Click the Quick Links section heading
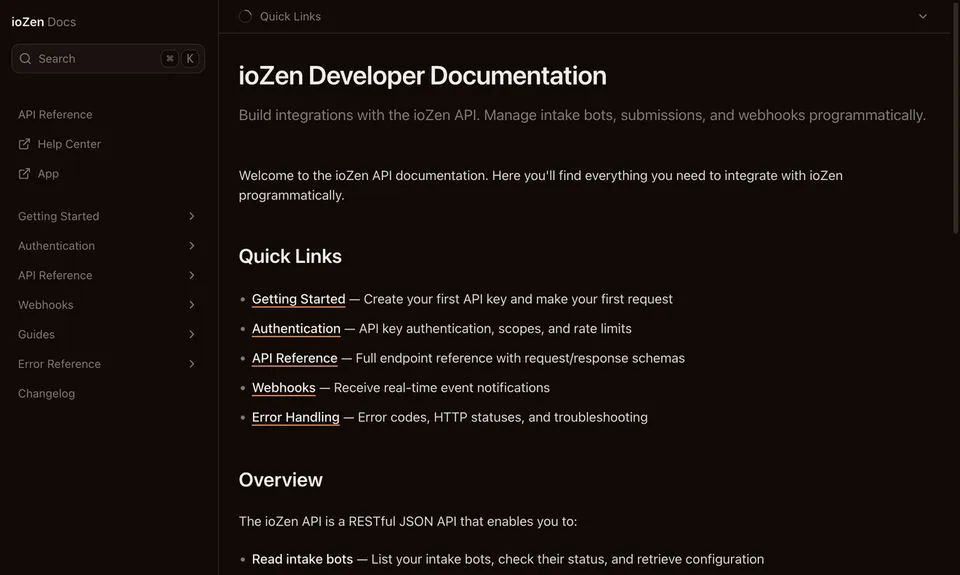 [290, 256]
